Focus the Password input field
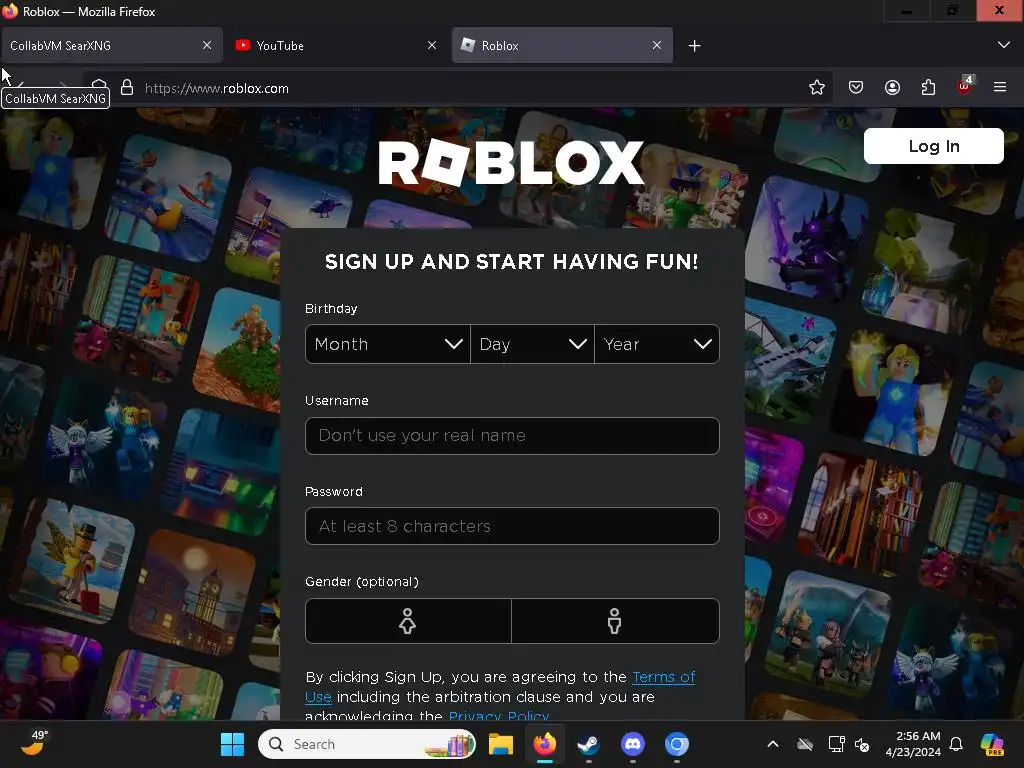Viewport: 1024px width, 768px height. click(512, 526)
